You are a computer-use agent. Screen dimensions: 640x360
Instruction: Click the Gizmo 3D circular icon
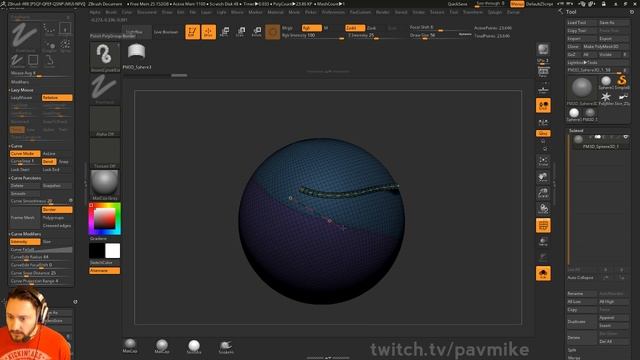click(x=272, y=31)
